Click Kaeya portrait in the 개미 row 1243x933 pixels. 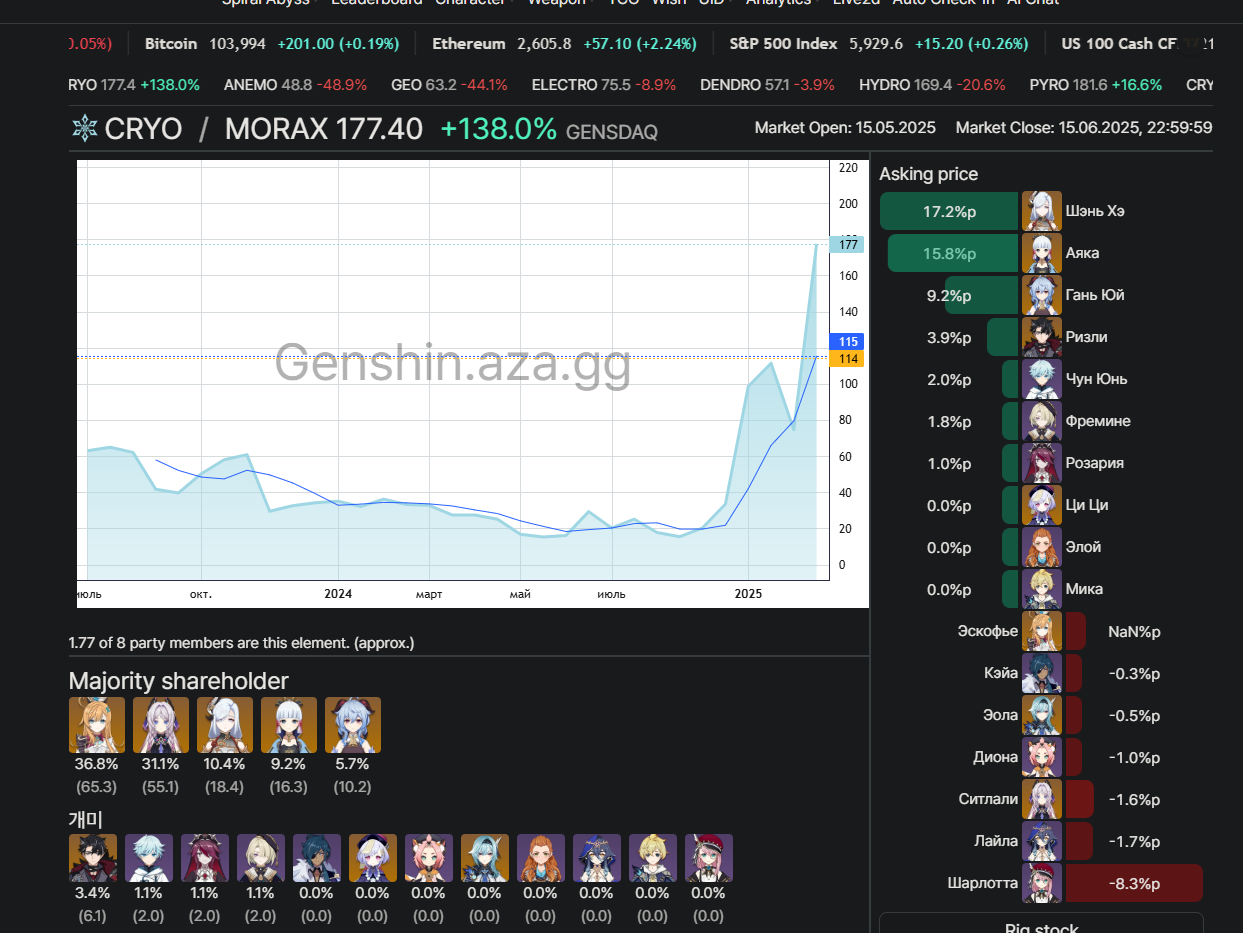(x=317, y=858)
